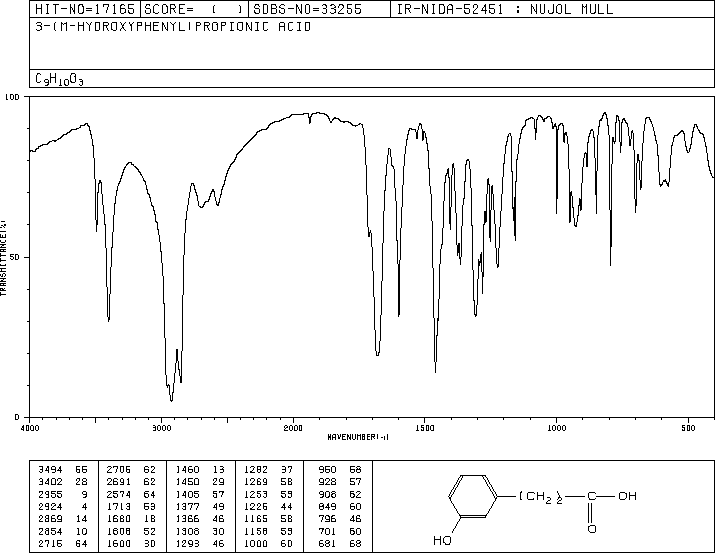
Task: Click the 1226 wavenumber cell
Action: tap(256, 507)
